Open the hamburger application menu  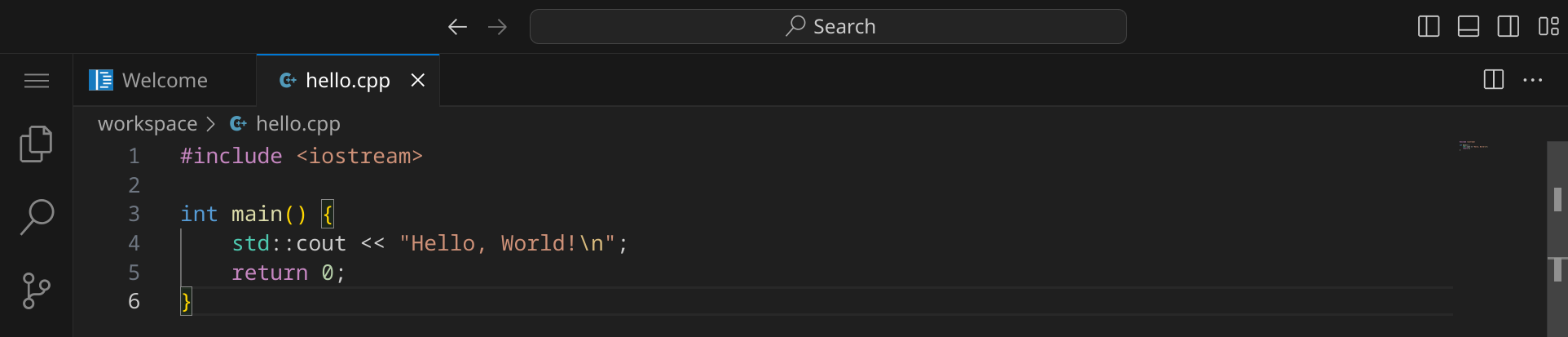[36, 81]
